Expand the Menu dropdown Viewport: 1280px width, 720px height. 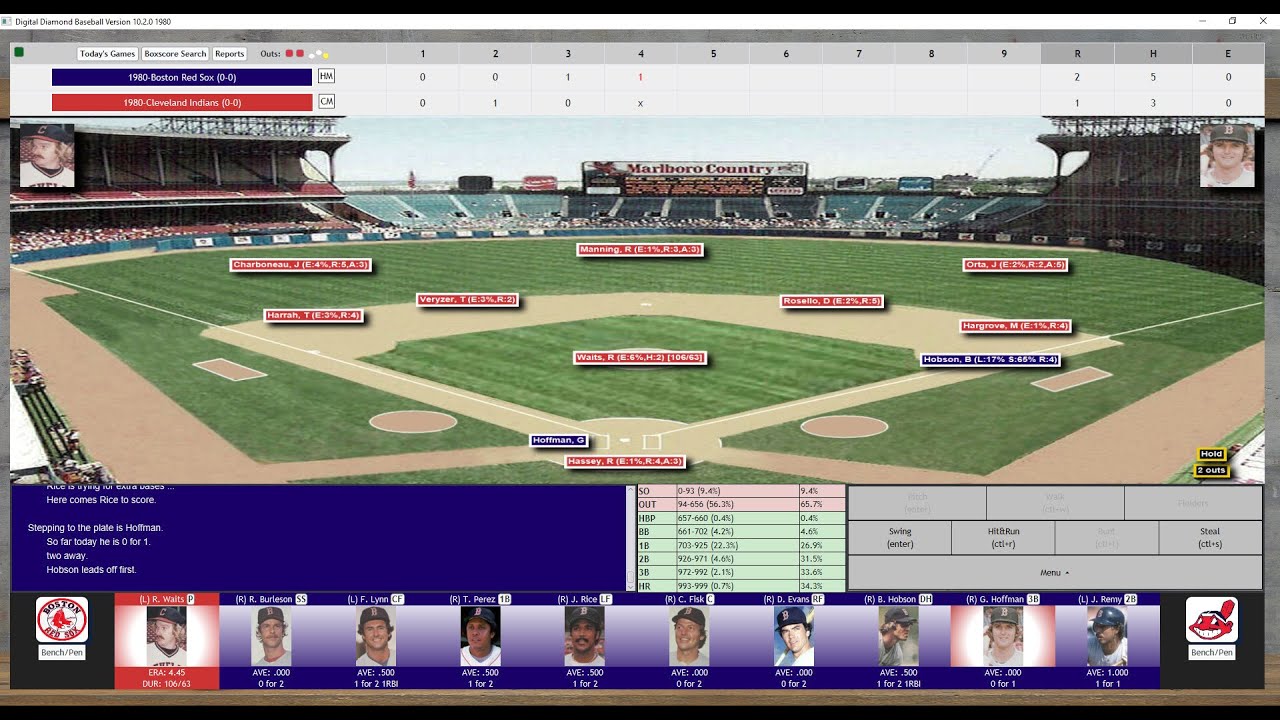point(1055,573)
